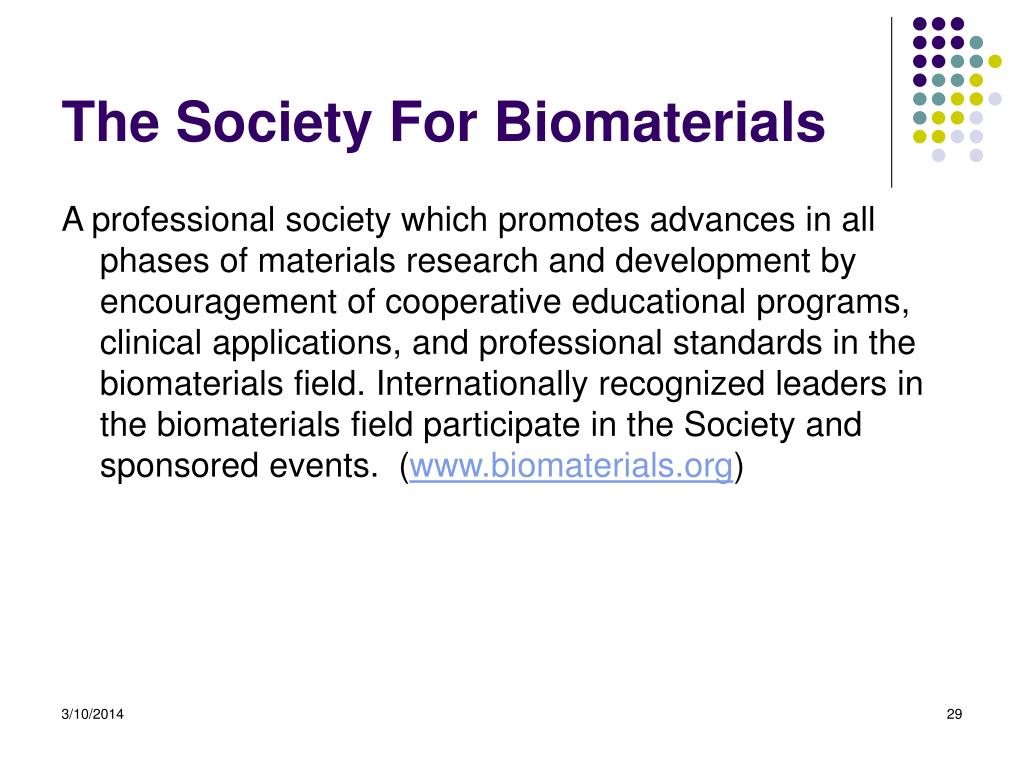Screen dimensions: 1024x768
Task: Click the phrase cooperative educational programs
Action: (647, 302)
